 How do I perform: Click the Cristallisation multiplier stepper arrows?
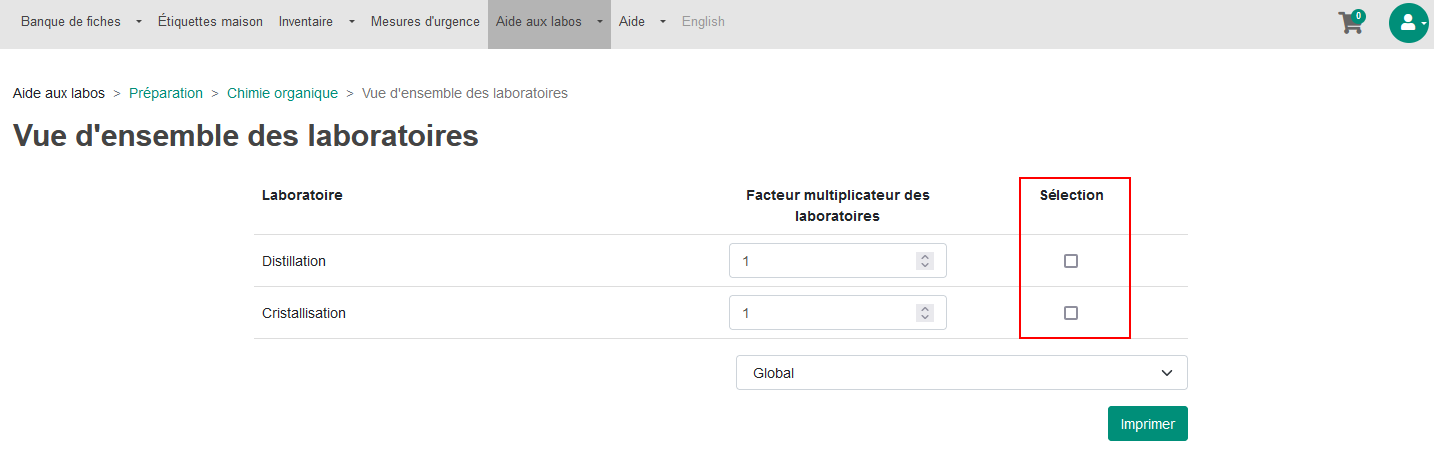(x=925, y=313)
